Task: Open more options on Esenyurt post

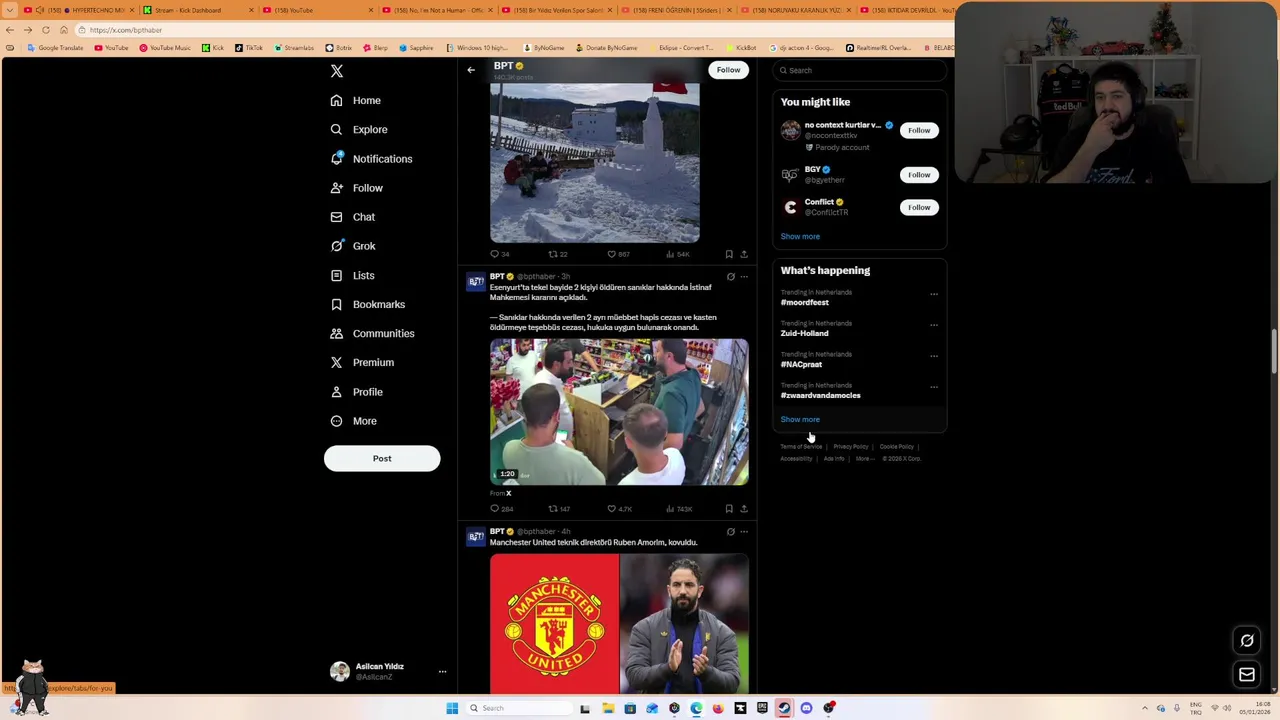Action: (x=743, y=277)
